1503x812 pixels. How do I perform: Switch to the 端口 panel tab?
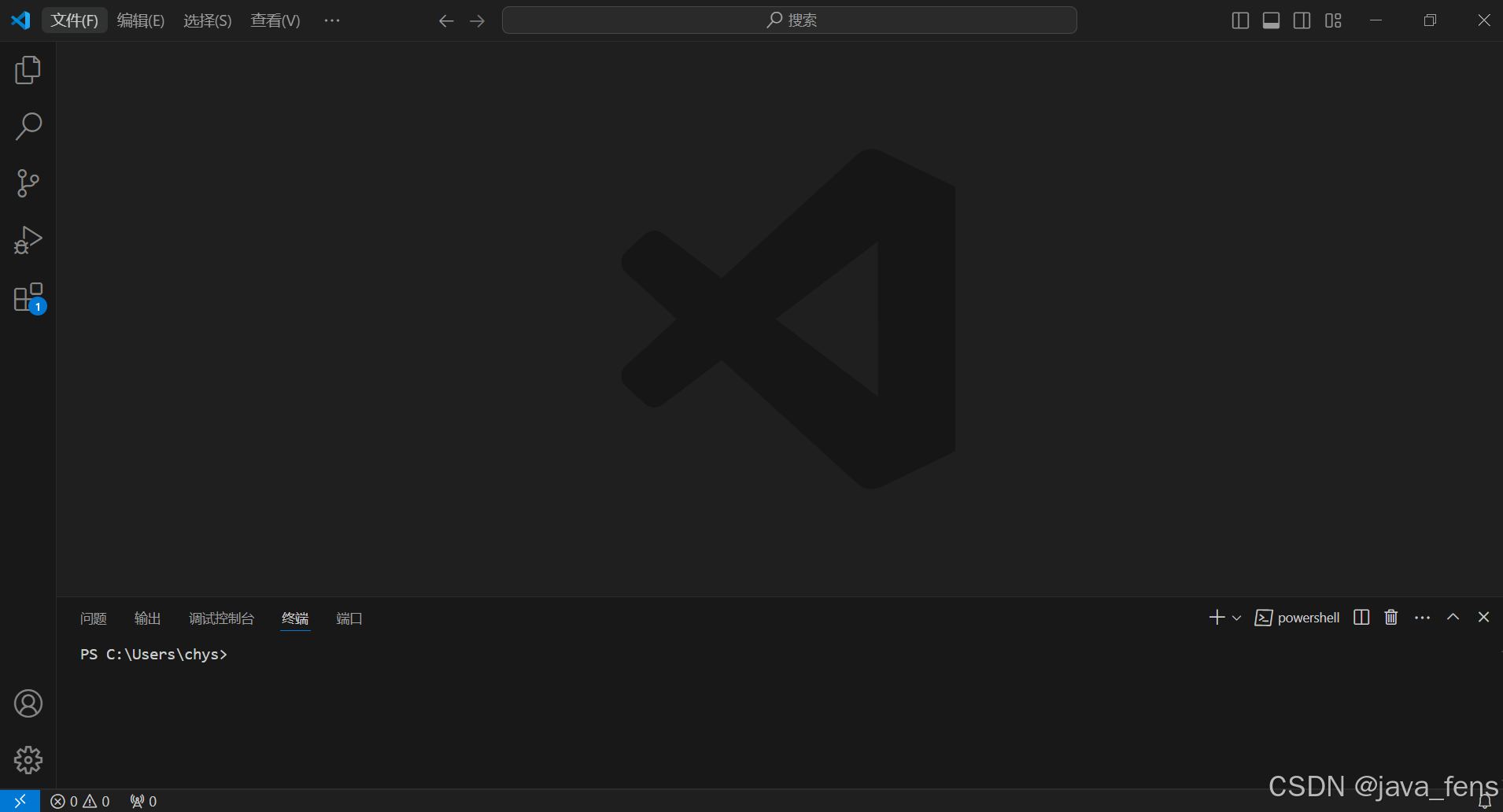point(349,618)
